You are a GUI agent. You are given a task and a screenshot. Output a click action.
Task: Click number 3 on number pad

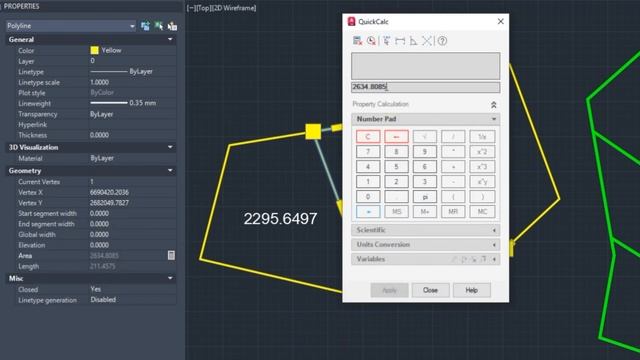point(424,182)
